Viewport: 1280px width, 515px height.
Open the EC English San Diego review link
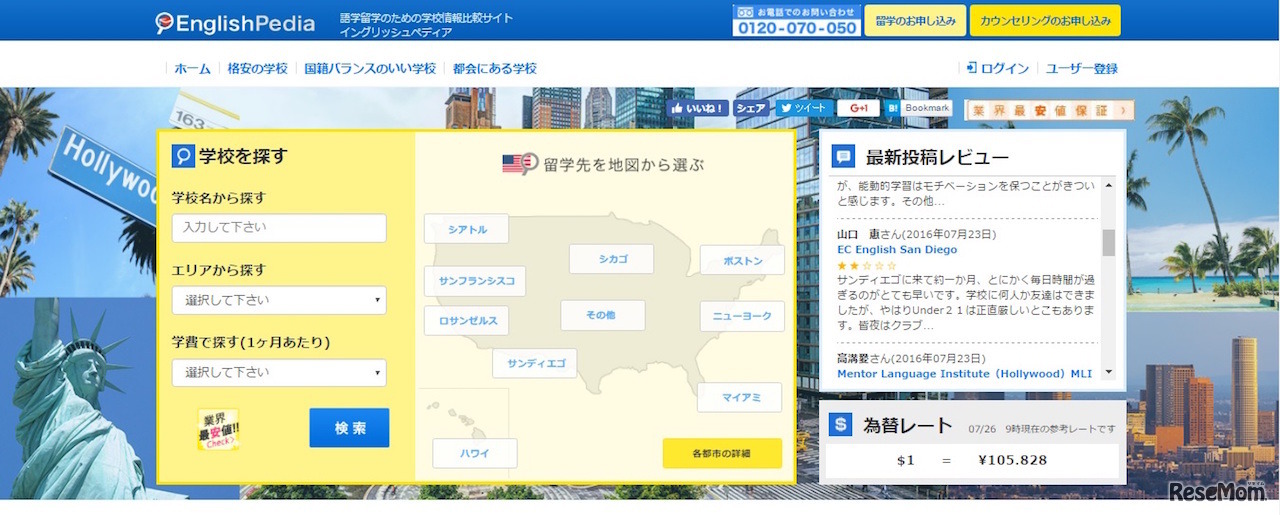[x=897, y=250]
